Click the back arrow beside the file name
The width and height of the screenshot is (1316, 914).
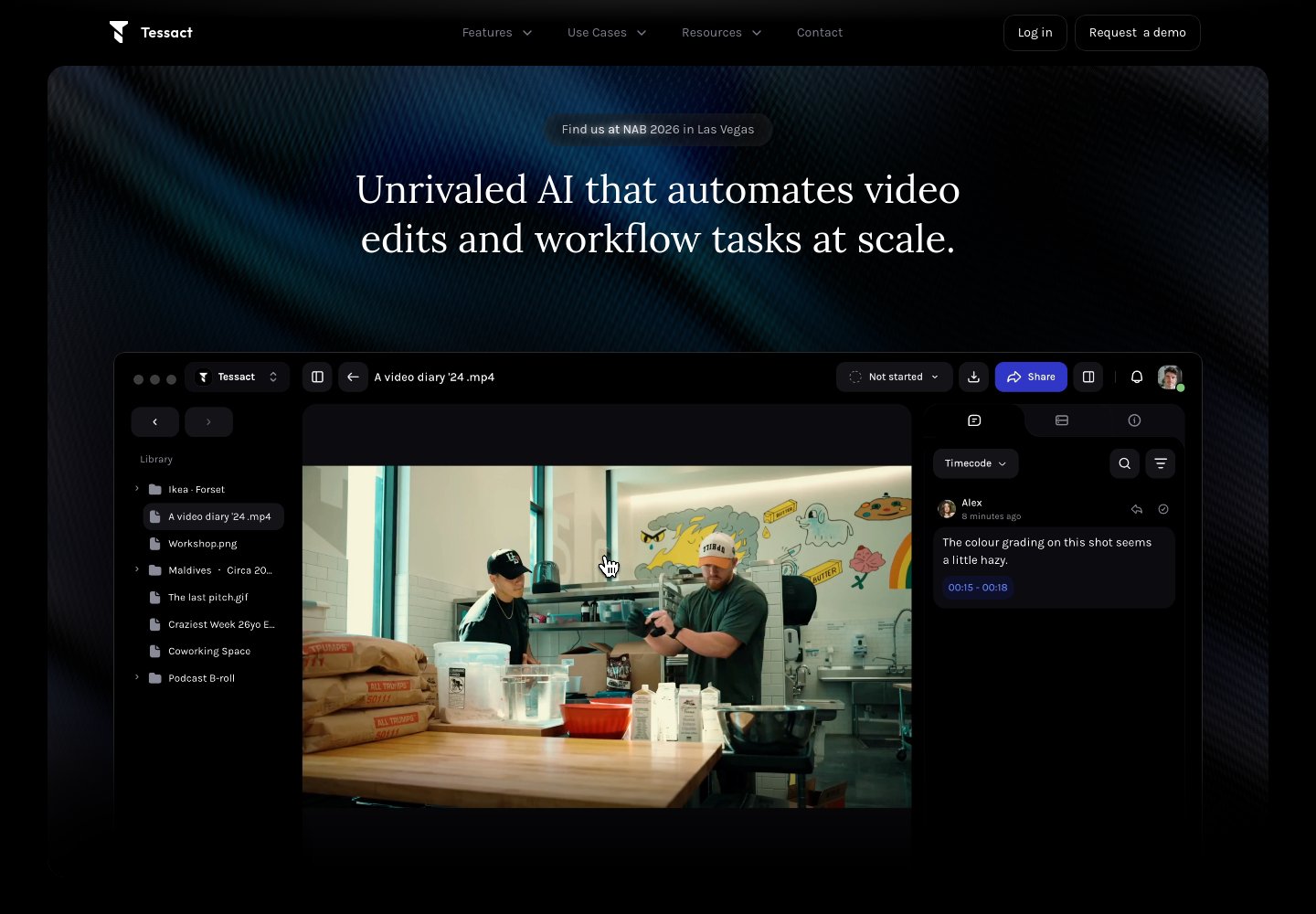tap(353, 377)
